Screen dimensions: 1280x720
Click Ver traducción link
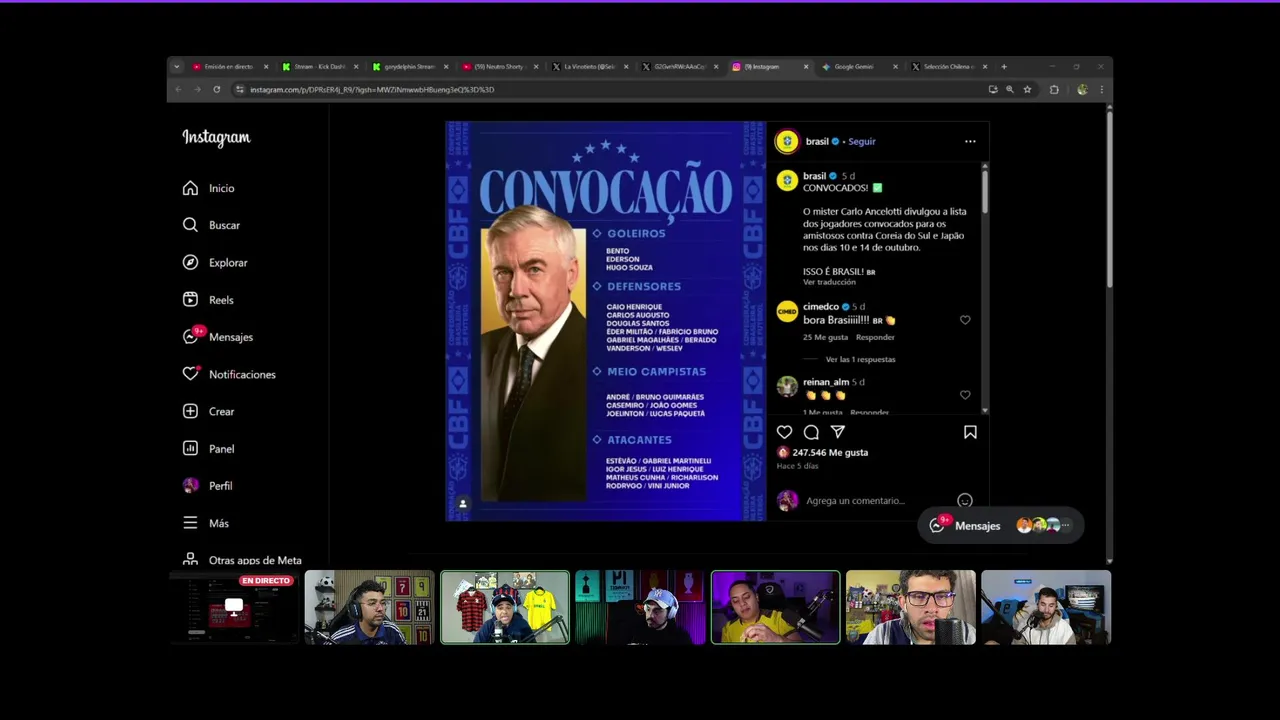pyautogui.click(x=829, y=282)
